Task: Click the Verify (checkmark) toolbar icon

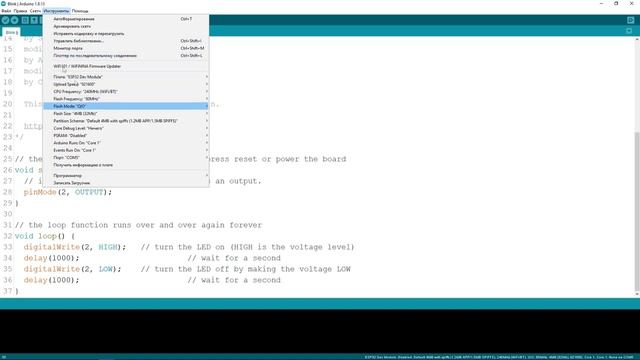Action: 5,20
